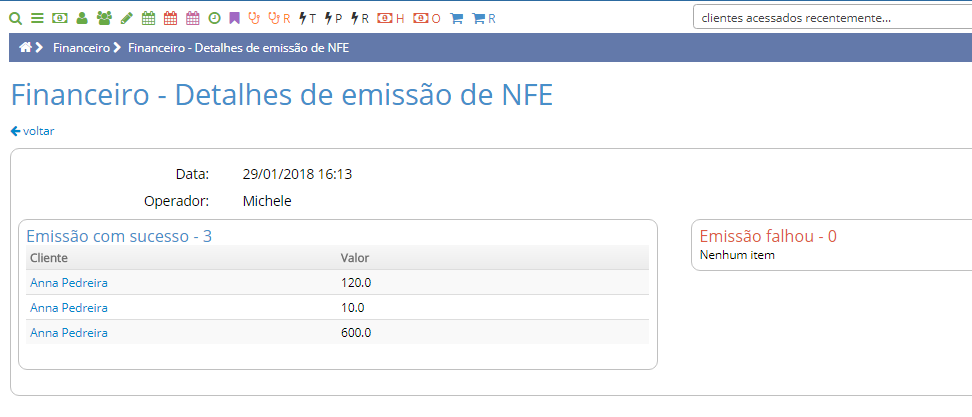This screenshot has width=972, height=417.
Task: Open Anna Pedreira link with value 120.0
Action: point(69,283)
